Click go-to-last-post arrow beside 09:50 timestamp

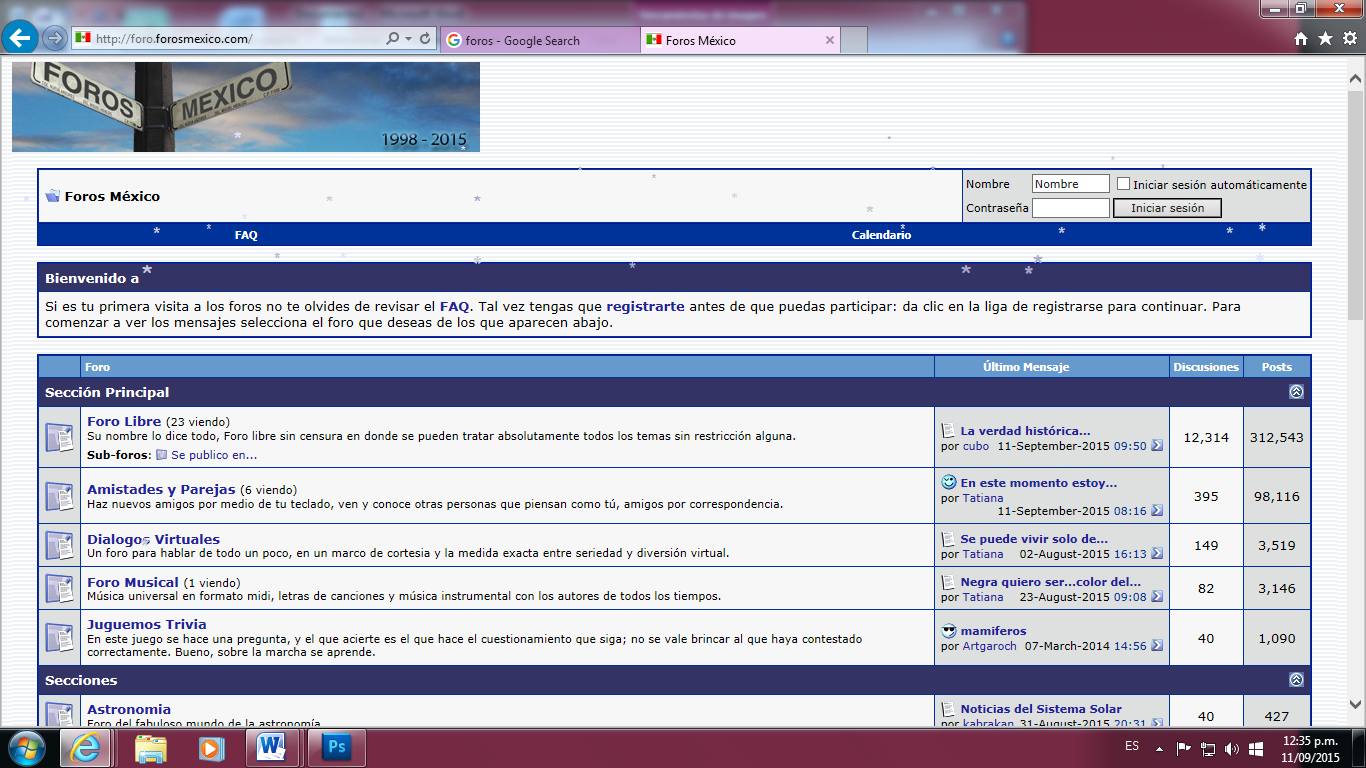point(1157,446)
